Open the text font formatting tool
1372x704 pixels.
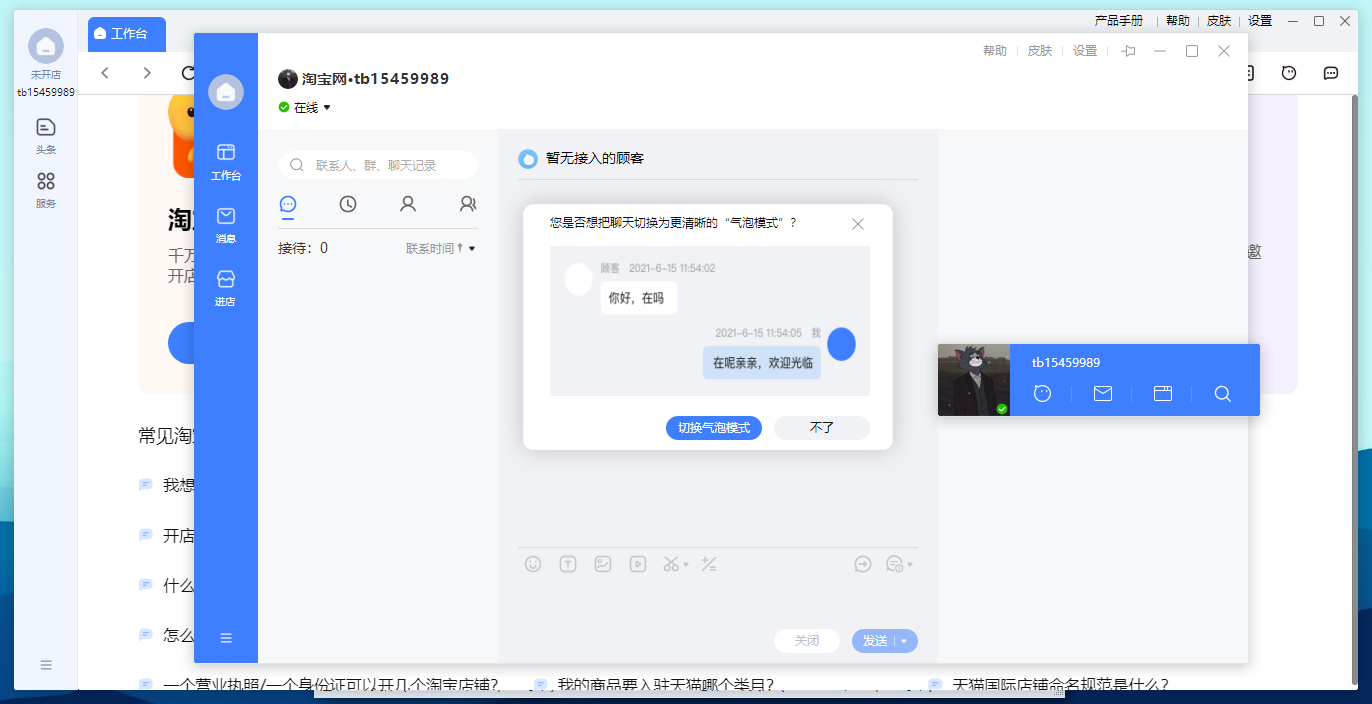pos(568,564)
